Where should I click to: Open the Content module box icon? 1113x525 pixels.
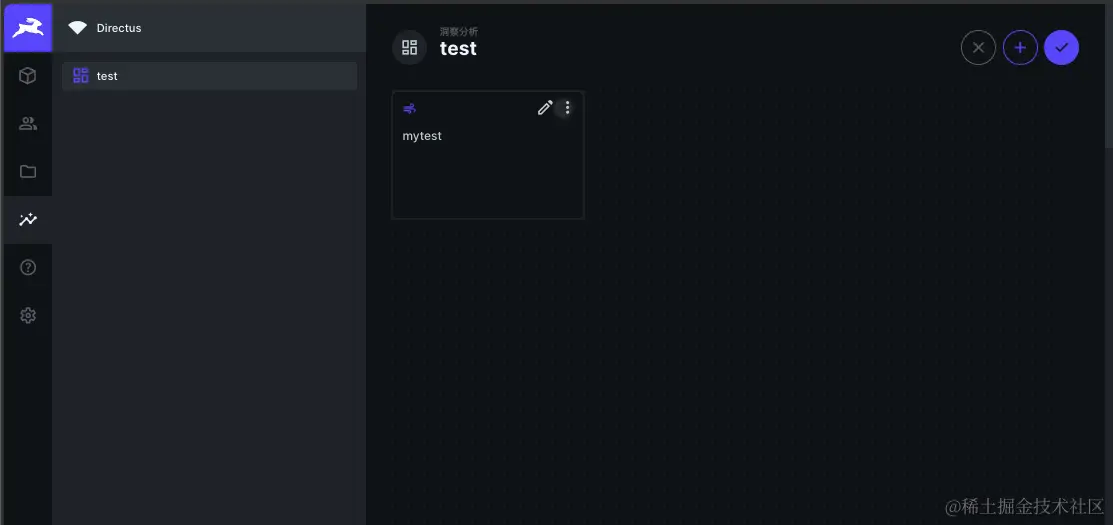(28, 75)
